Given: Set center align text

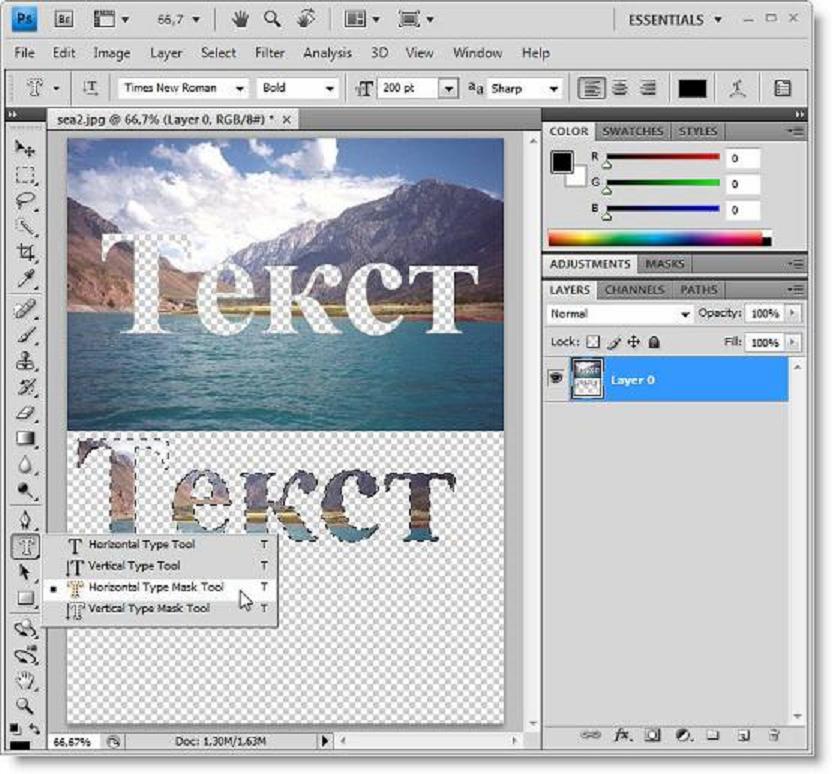Looking at the screenshot, I should click(620, 88).
